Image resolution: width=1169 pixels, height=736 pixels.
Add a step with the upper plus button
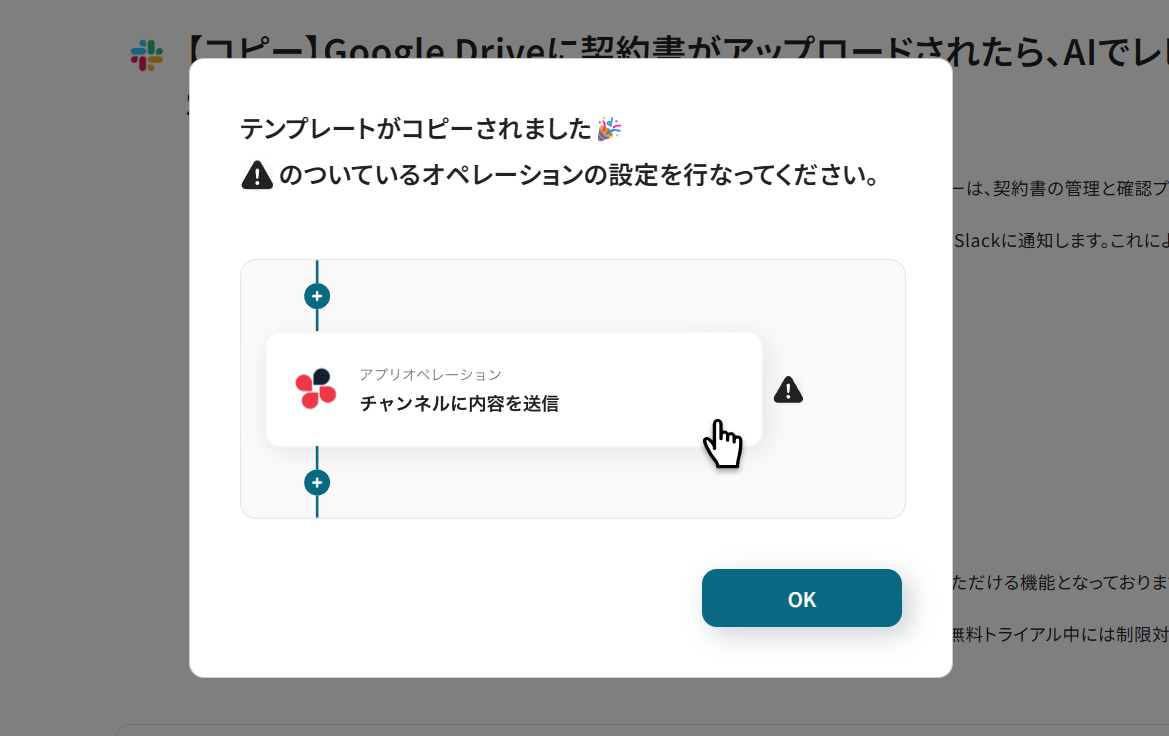[317, 296]
